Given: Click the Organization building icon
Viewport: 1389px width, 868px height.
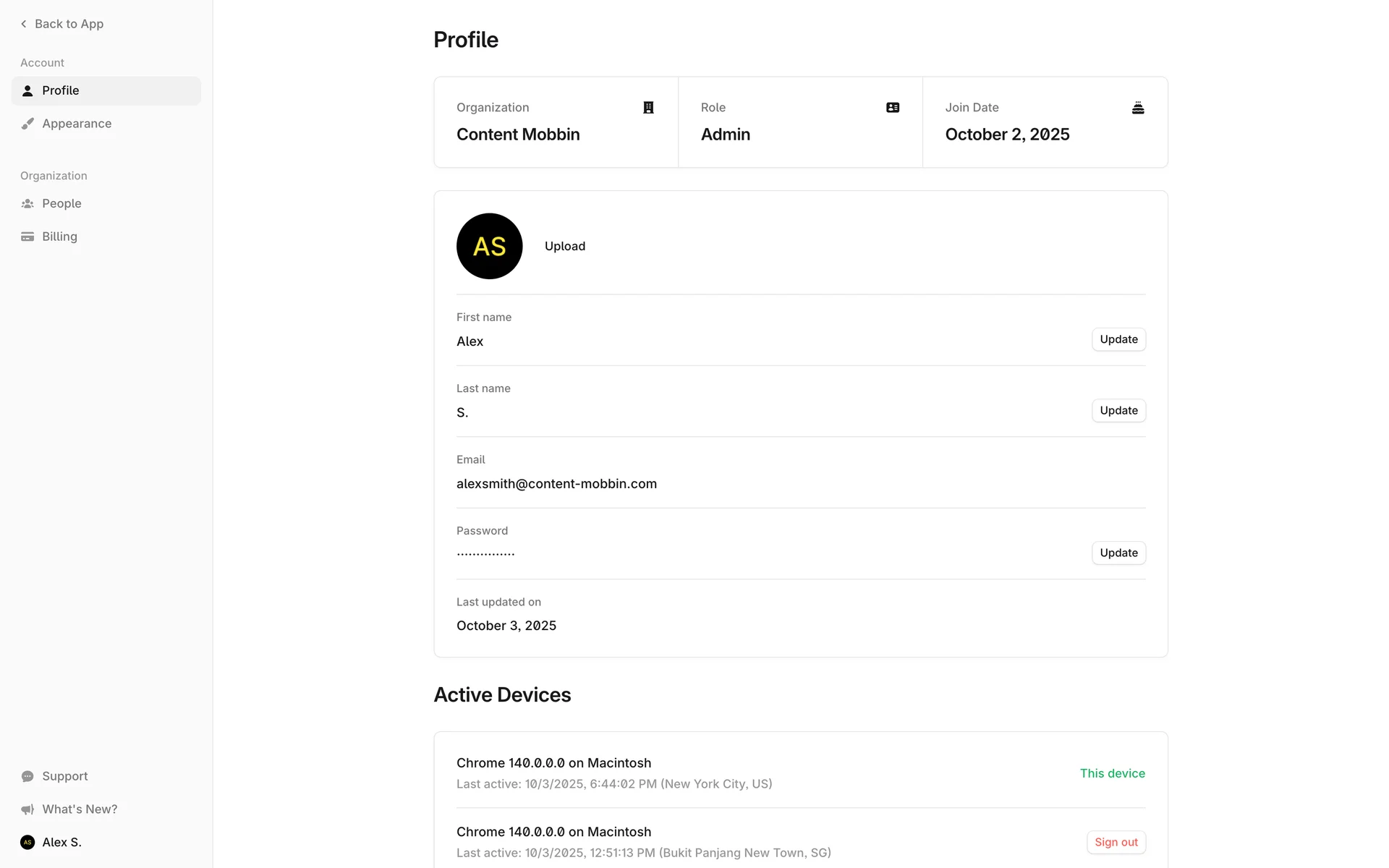Looking at the screenshot, I should pos(648,108).
